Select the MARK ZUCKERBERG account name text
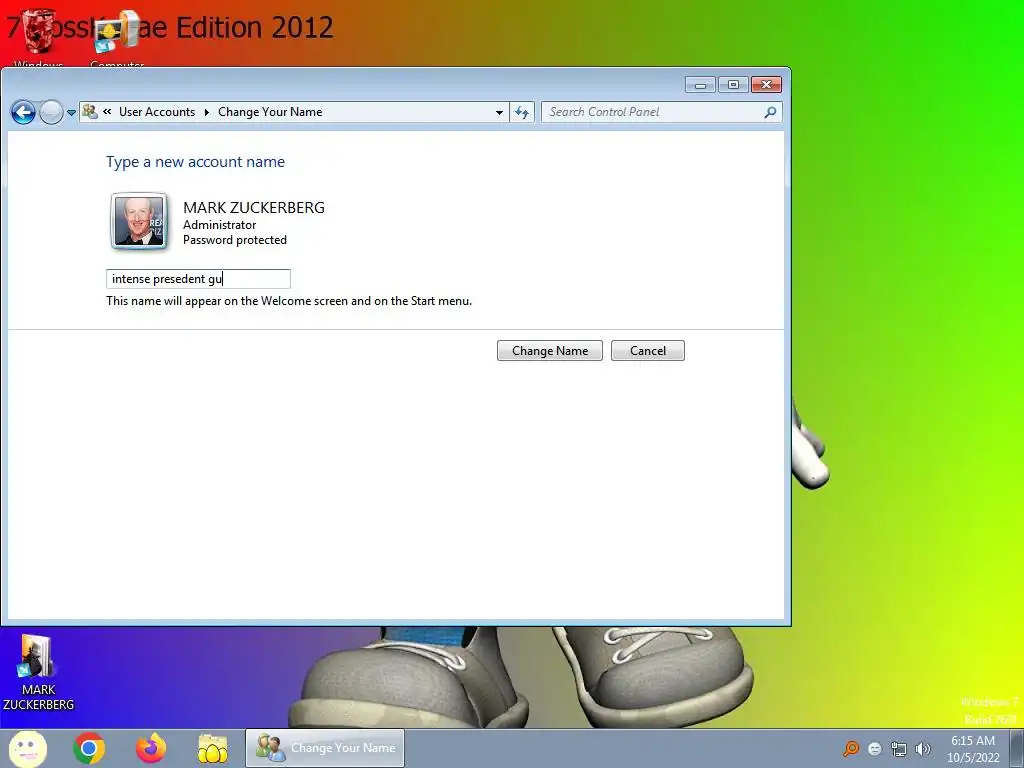Viewport: 1024px width, 768px height. (x=253, y=208)
